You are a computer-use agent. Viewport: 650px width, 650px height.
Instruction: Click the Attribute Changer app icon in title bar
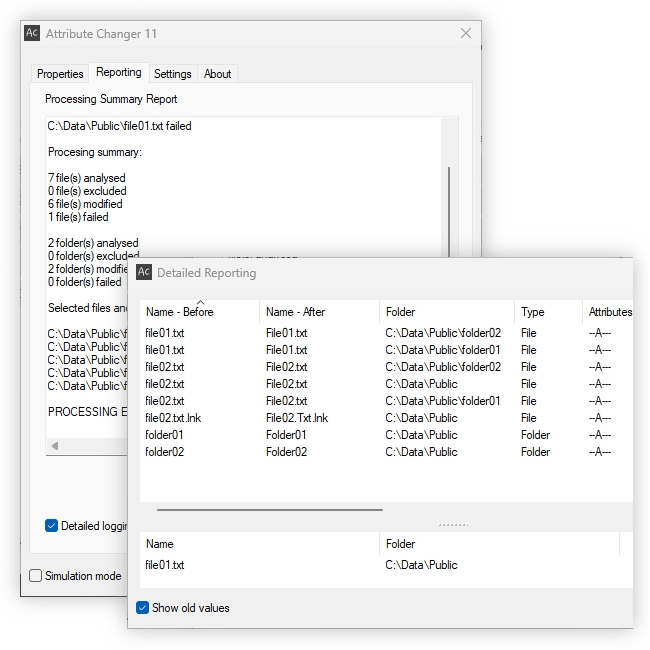point(32,33)
